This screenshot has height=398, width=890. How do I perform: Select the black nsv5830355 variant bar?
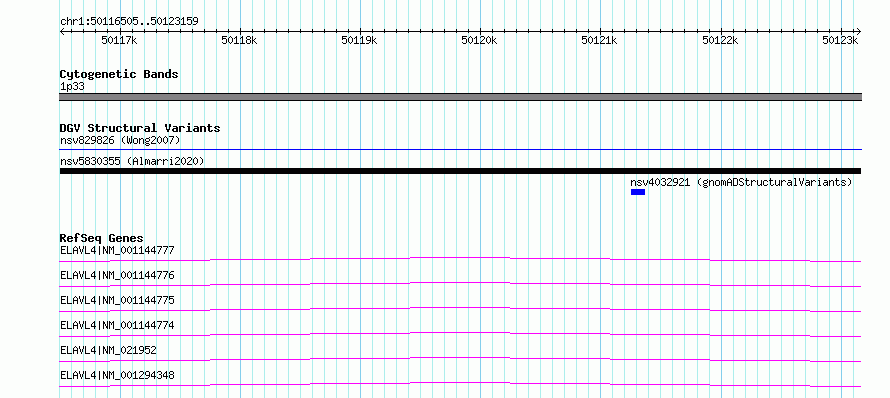pyautogui.click(x=460, y=171)
